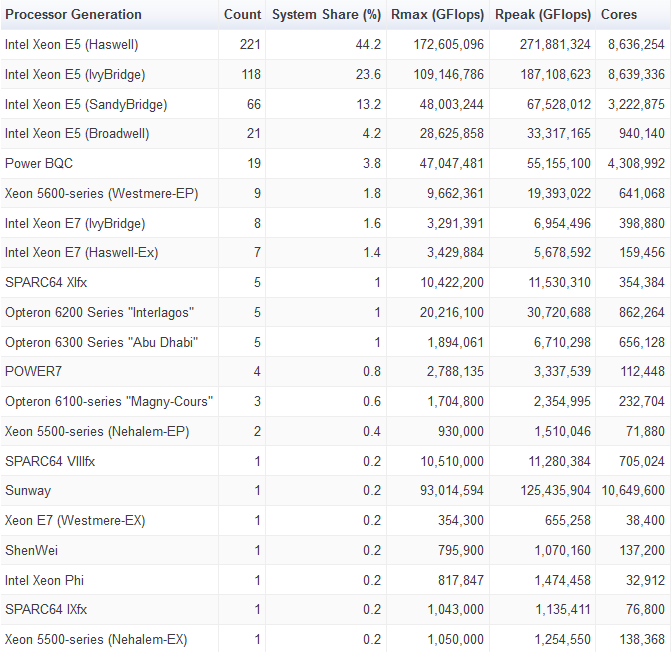
Task: Click the Rpeak value 67,528,012
Action: [558, 104]
